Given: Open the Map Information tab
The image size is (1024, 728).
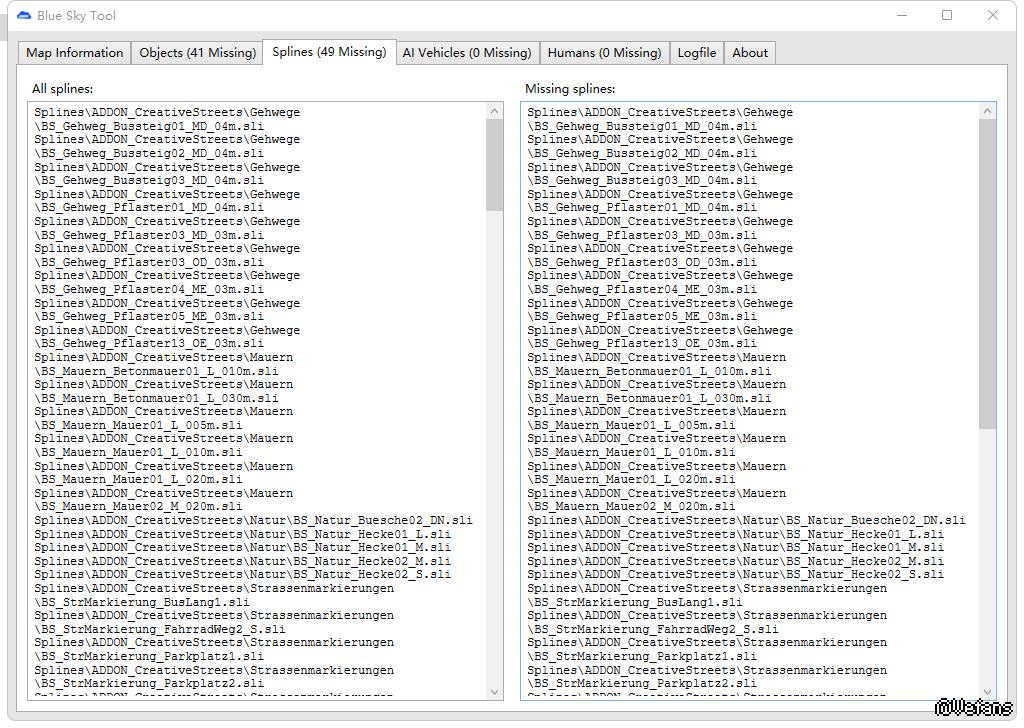Looking at the screenshot, I should point(75,53).
